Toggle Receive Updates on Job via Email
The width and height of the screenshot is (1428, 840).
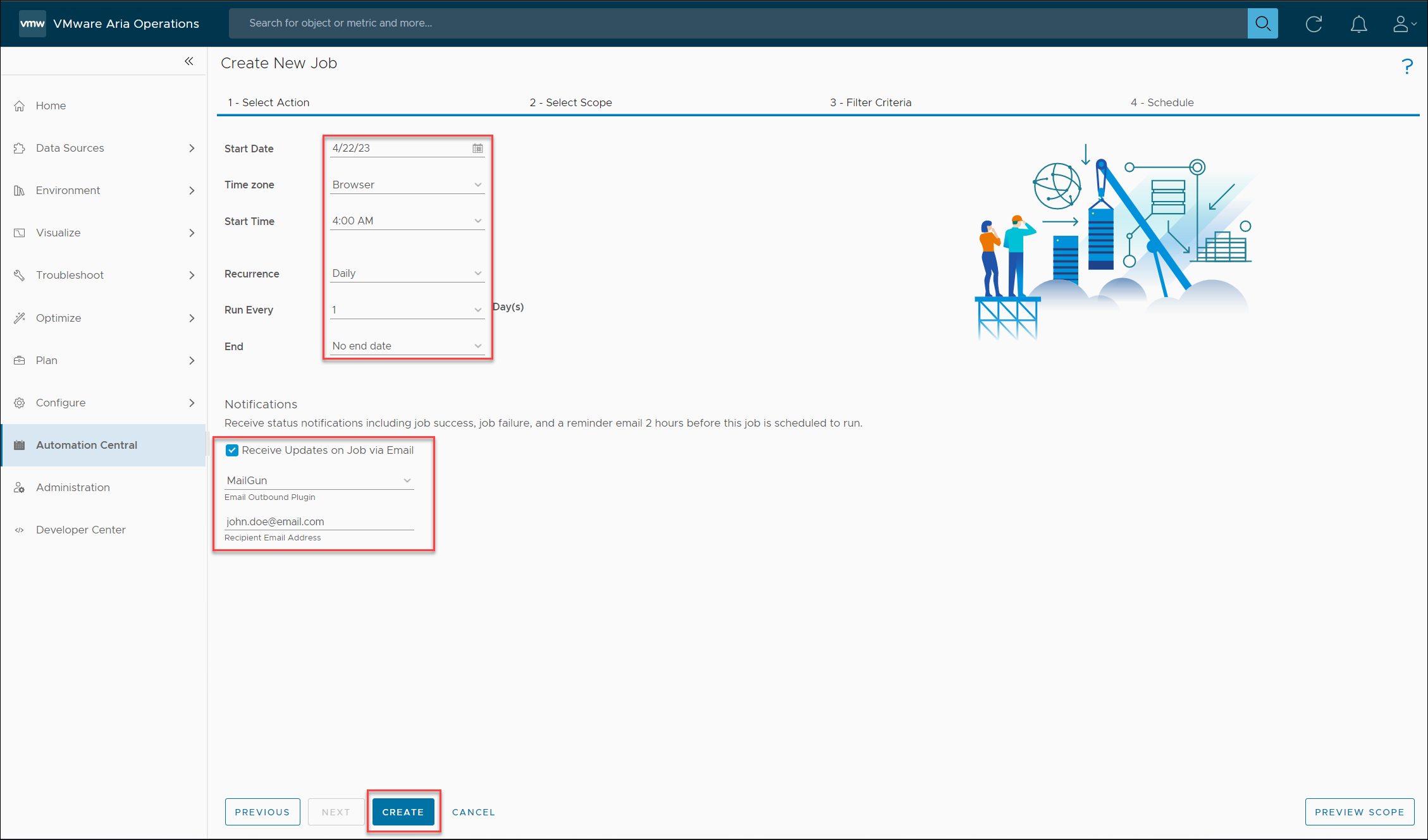point(232,450)
